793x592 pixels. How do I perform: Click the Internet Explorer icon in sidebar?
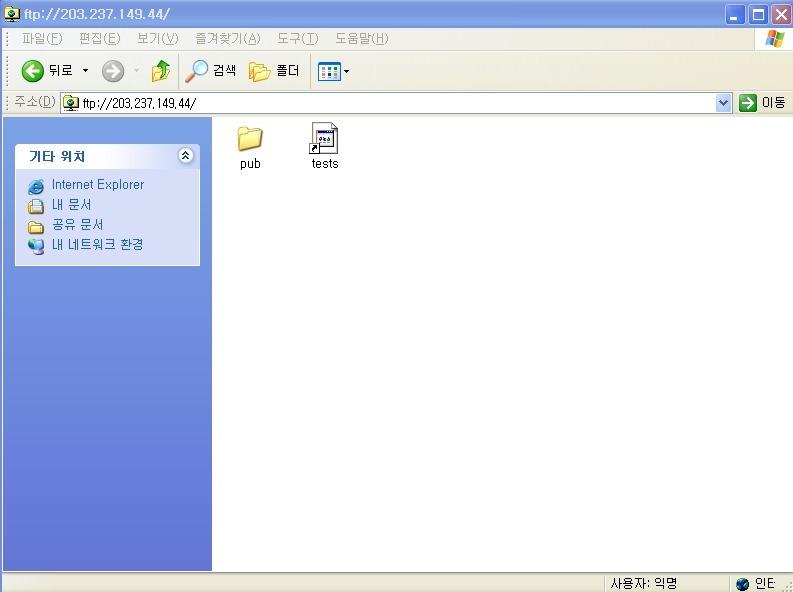click(x=36, y=187)
